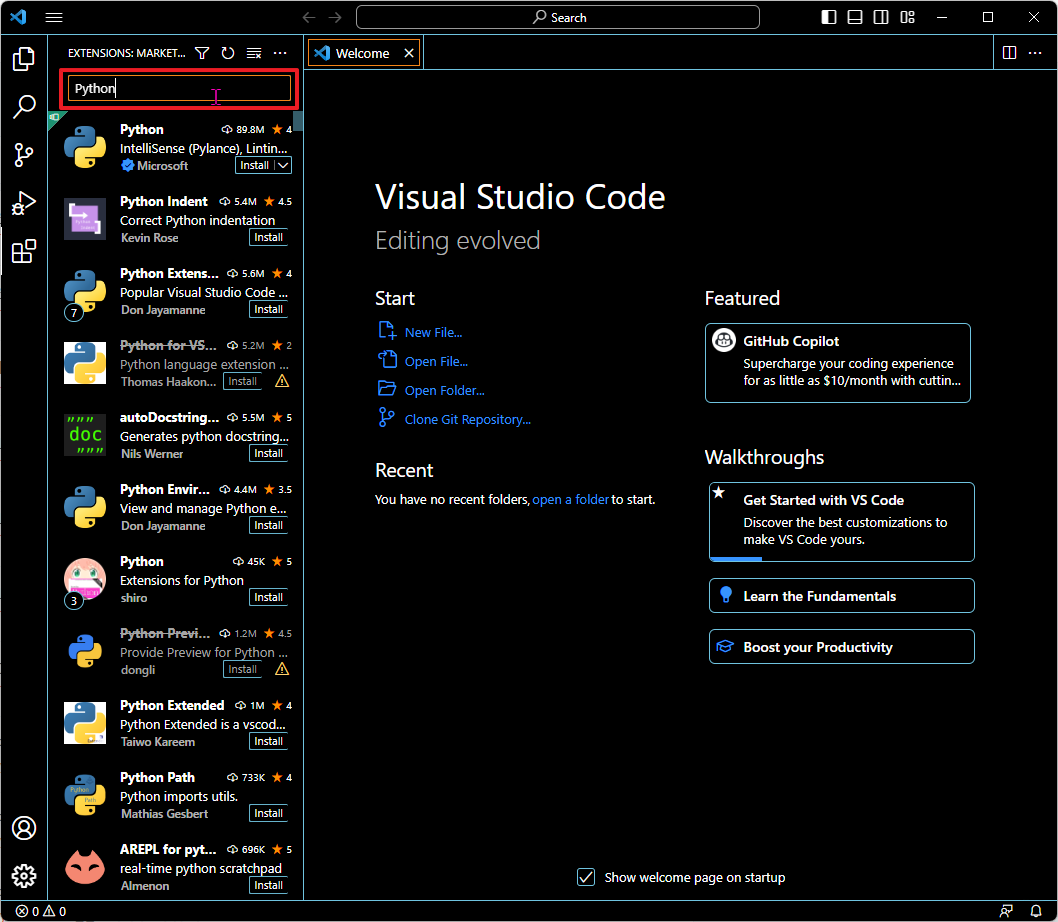Open Run and Debug view
Screen dimensions: 1058x922
click(x=24, y=203)
